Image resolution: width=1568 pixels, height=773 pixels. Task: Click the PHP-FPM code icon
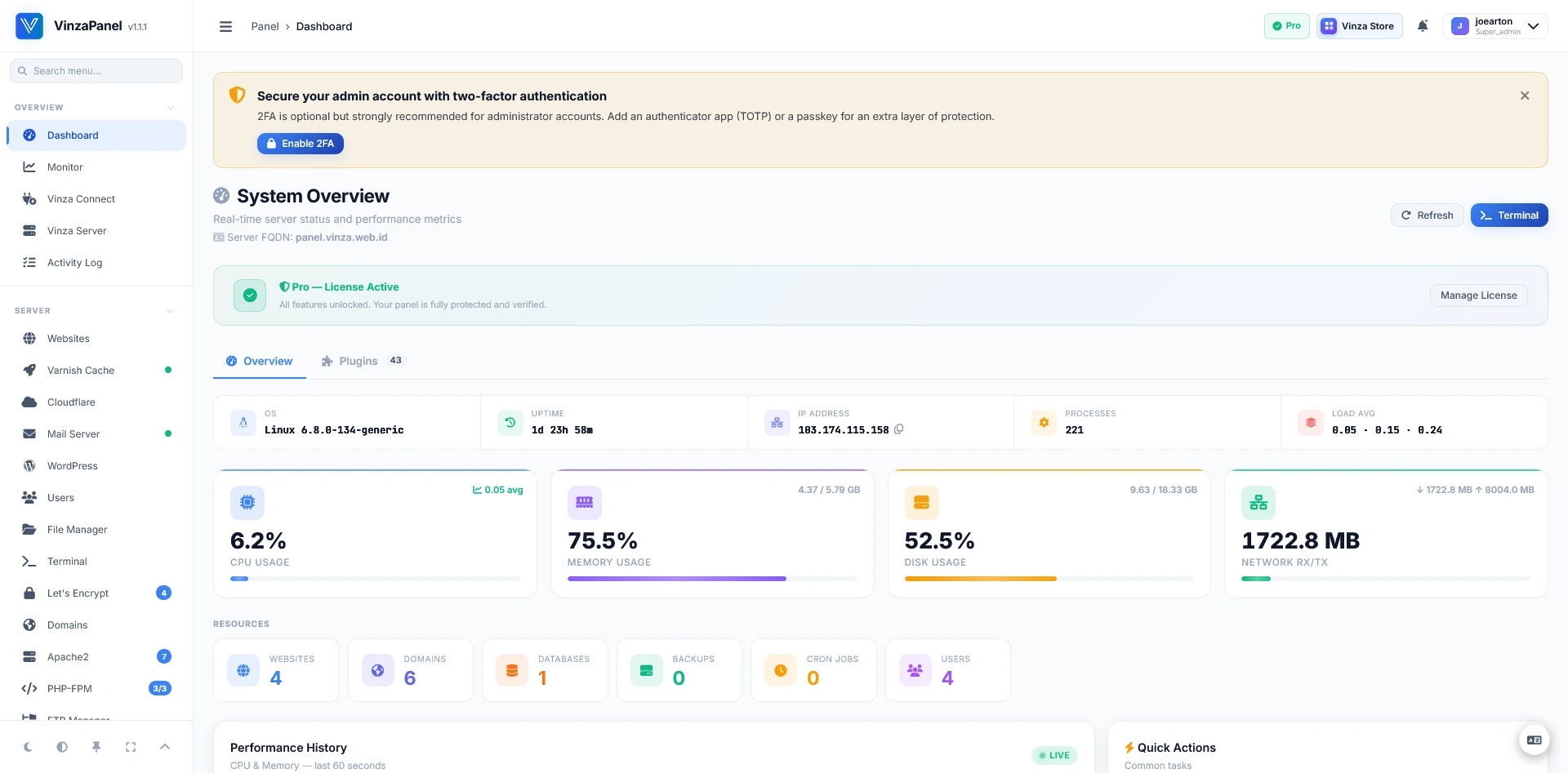[29, 689]
